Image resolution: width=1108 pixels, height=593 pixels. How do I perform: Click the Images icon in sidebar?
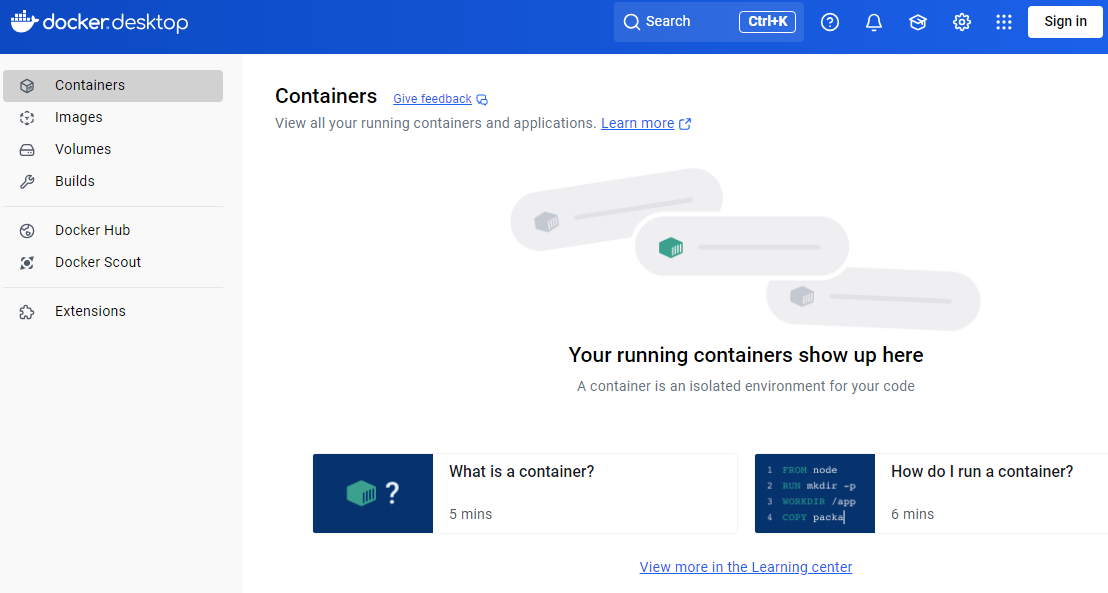coord(27,117)
